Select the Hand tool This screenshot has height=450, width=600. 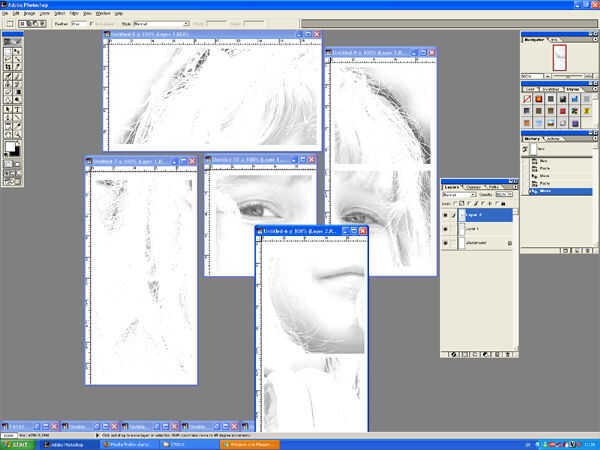(8, 134)
